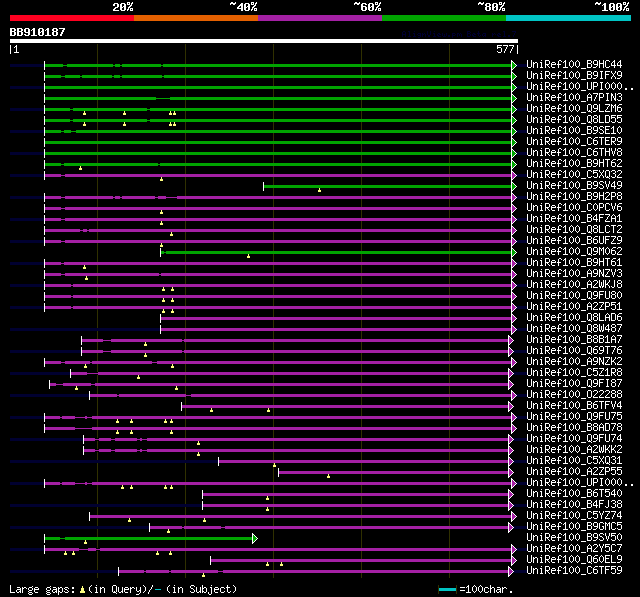The width and height of the screenshot is (640, 597).
Task: Open the UniRef100_B9IFX9 hit label
Action: (574, 75)
